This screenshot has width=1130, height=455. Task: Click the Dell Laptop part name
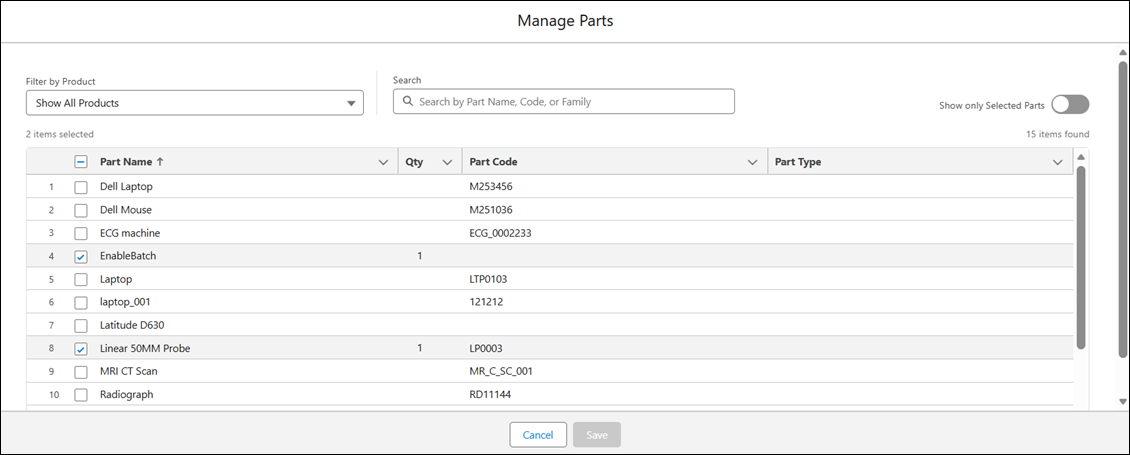126,187
